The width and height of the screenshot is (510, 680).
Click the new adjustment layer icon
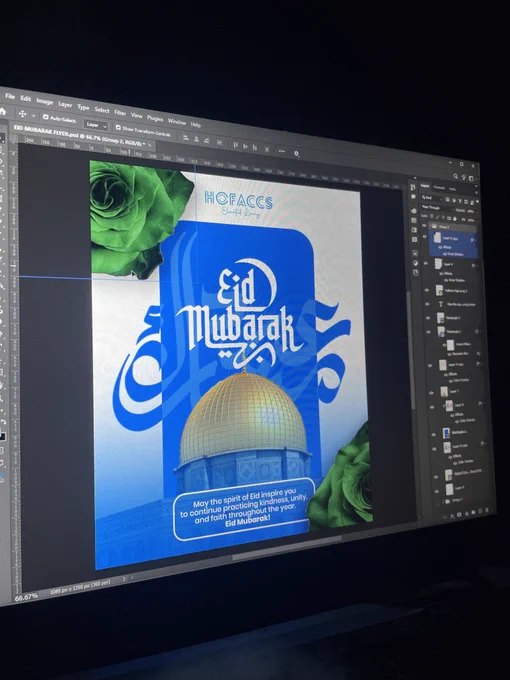[467, 513]
